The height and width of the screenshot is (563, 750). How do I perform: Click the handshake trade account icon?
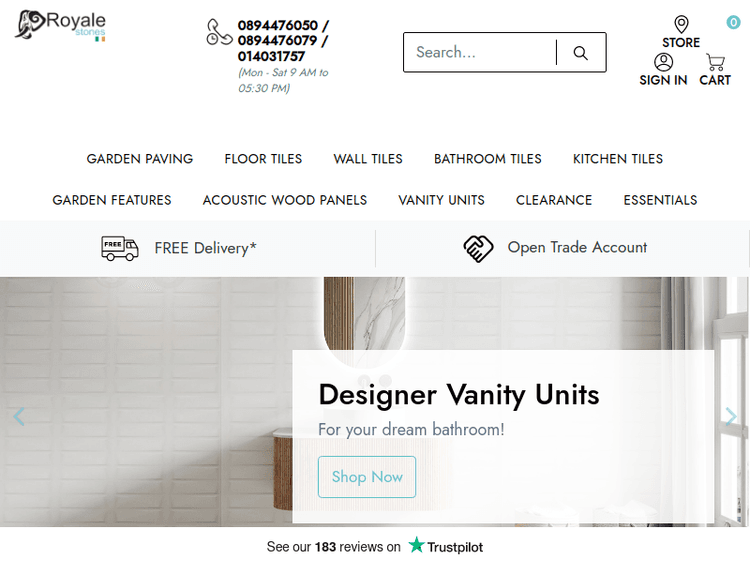pyautogui.click(x=478, y=248)
